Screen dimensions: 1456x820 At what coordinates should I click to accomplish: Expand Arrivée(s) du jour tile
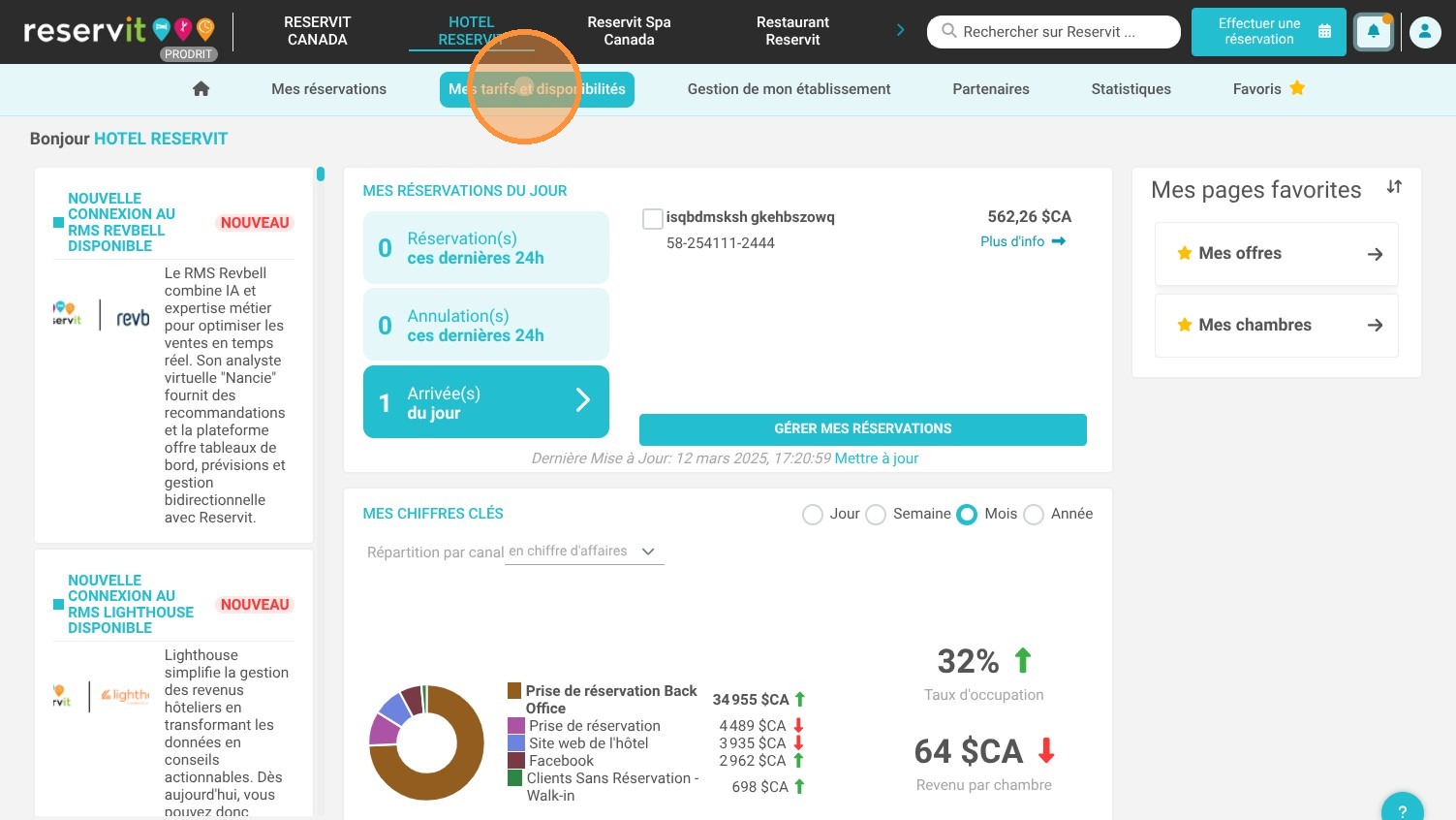tap(486, 401)
